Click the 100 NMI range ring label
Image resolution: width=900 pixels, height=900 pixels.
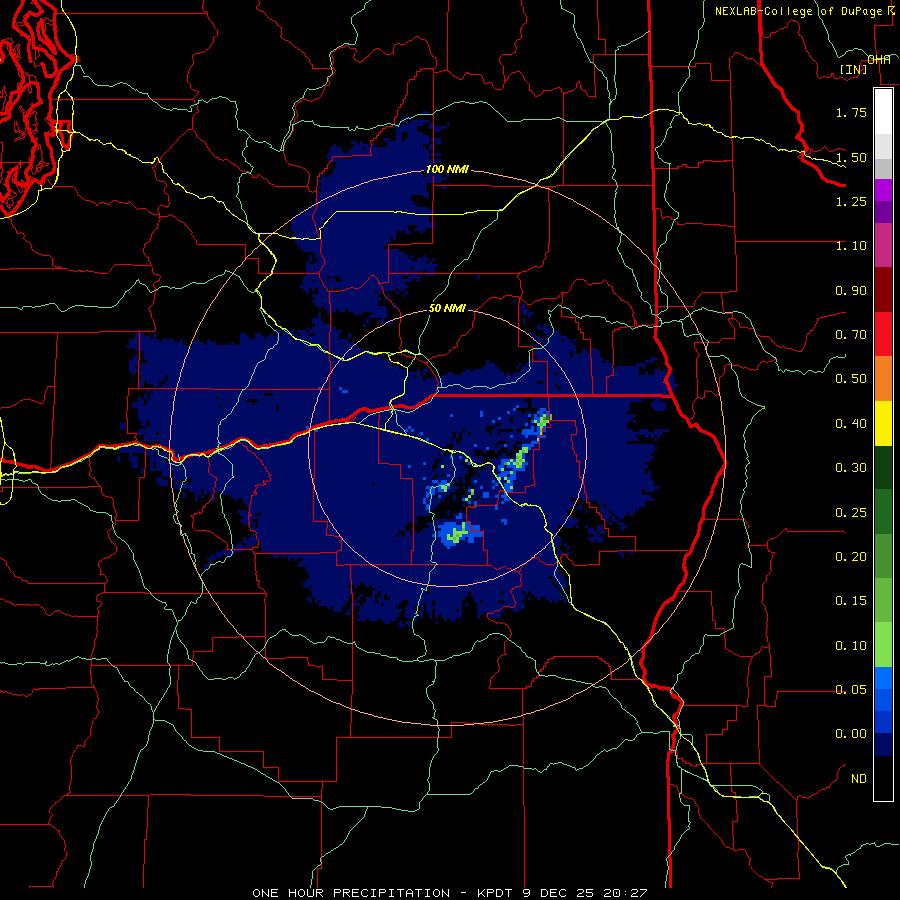[x=447, y=169]
